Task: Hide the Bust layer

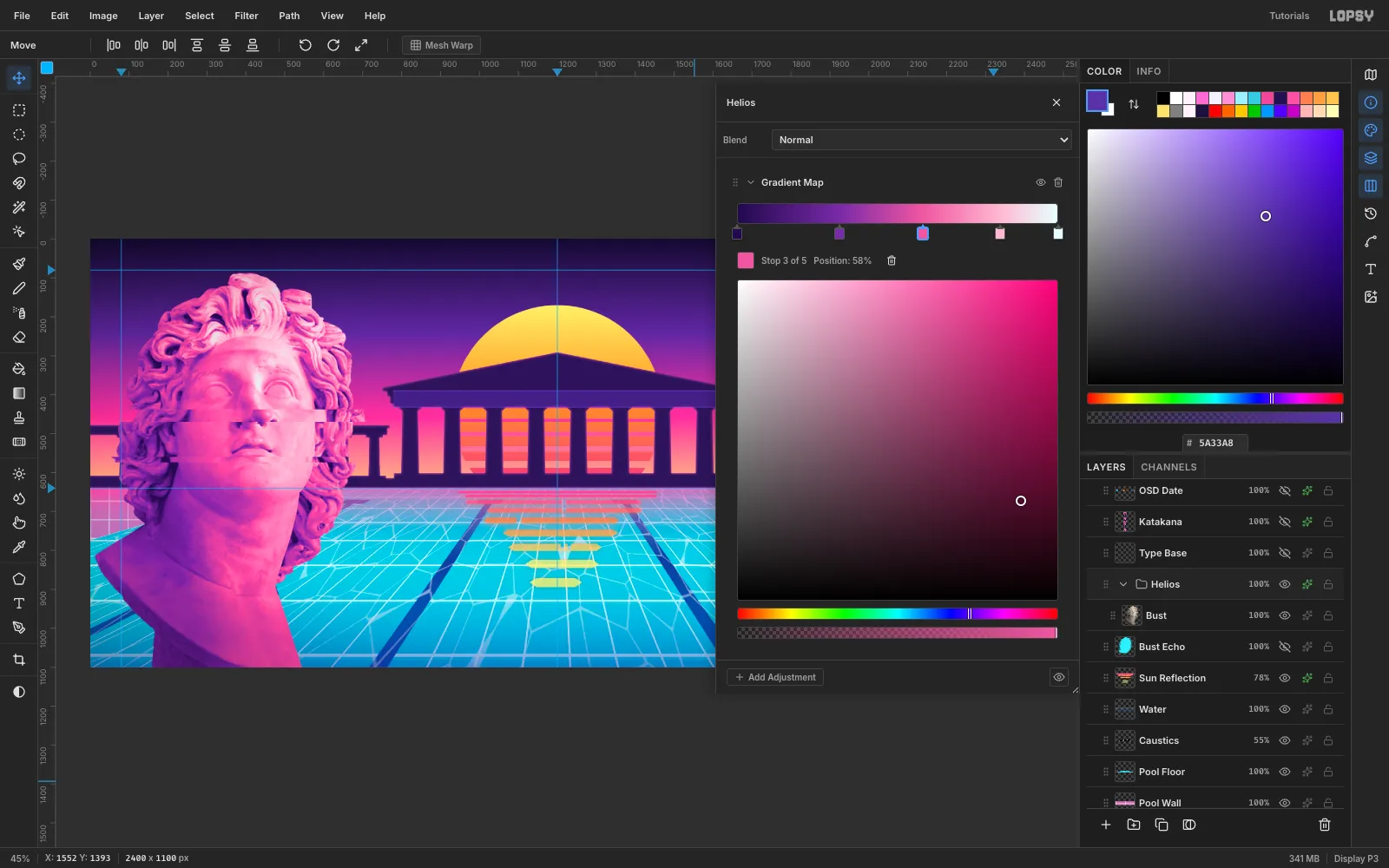Action: (1285, 615)
